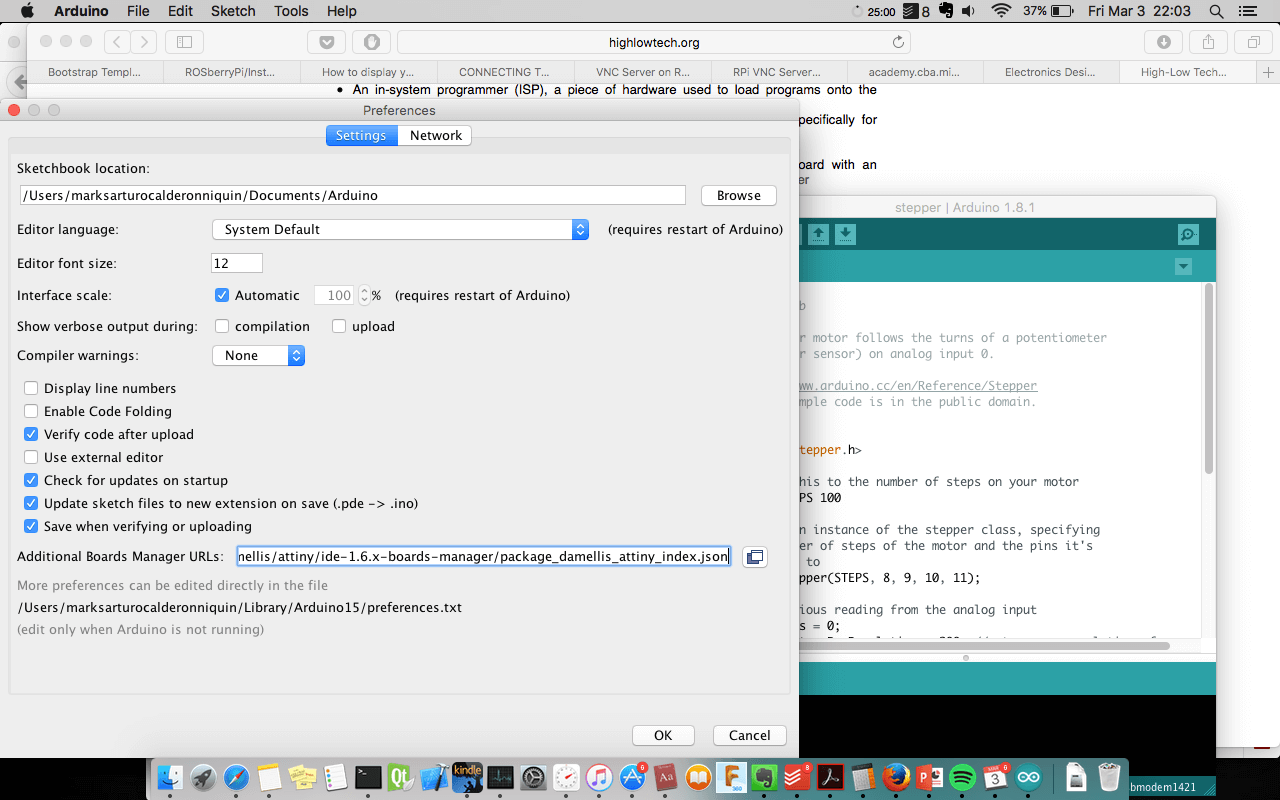Confirm preferences with OK
Screen dimensions: 1280x800
663,735
